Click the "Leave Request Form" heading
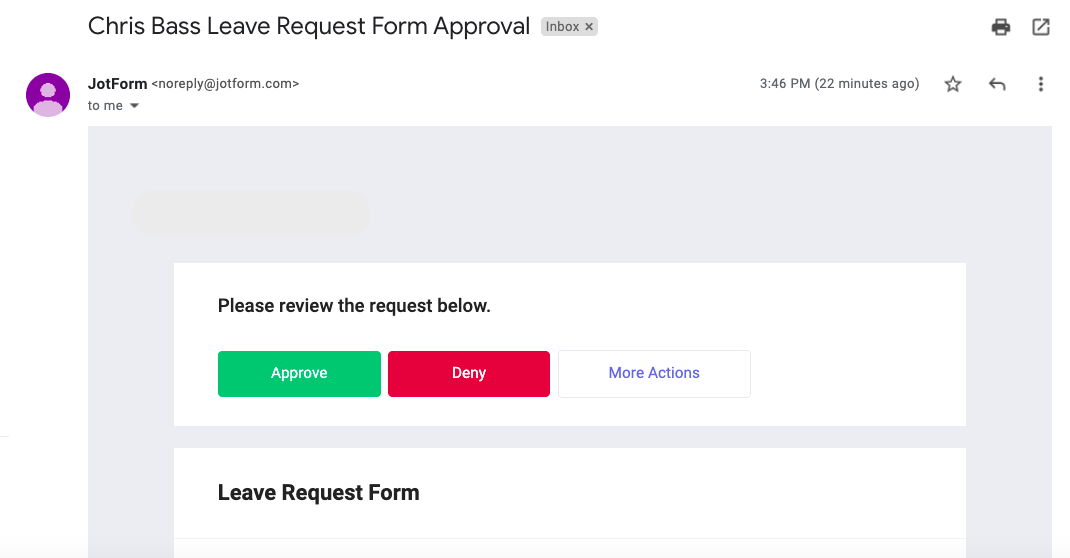The height and width of the screenshot is (558, 1070). (318, 493)
